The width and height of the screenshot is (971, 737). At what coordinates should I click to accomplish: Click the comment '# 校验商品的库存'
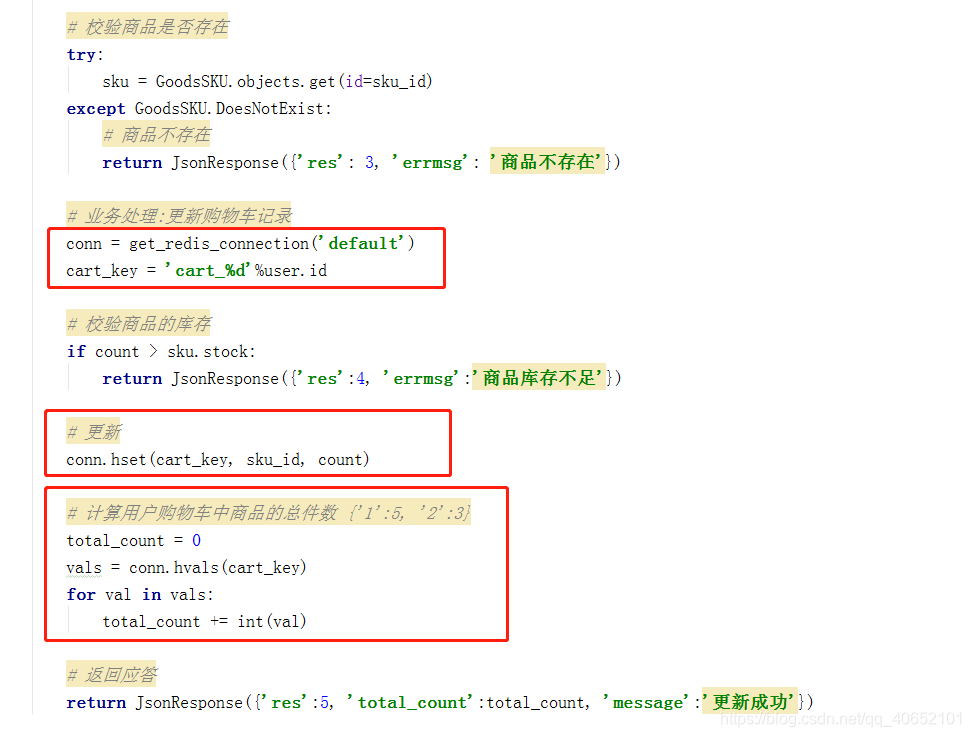pos(138,323)
